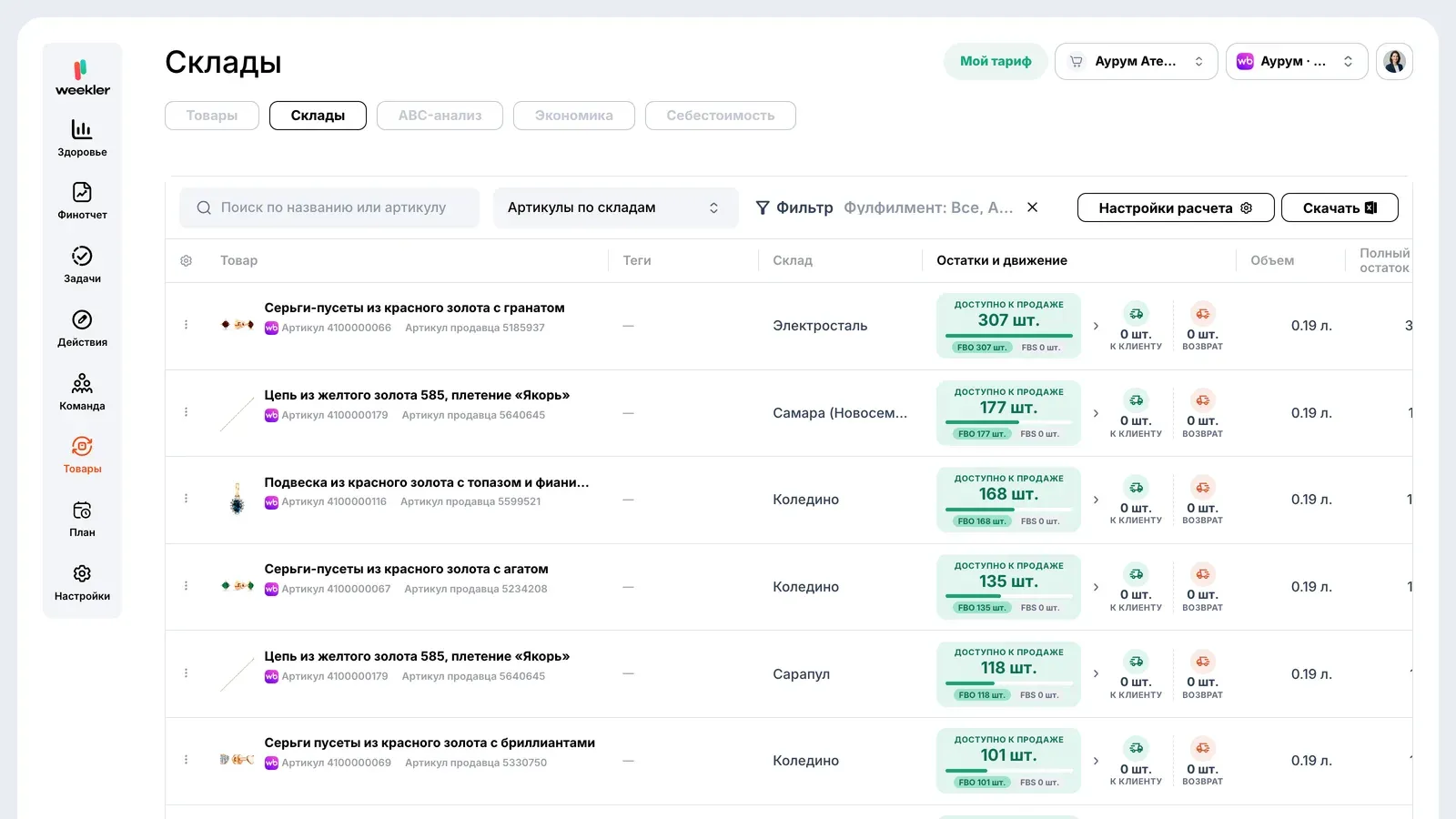Image resolution: width=1456 pixels, height=819 pixels.
Task: Open the wb Аурум account selector
Action: (1296, 61)
